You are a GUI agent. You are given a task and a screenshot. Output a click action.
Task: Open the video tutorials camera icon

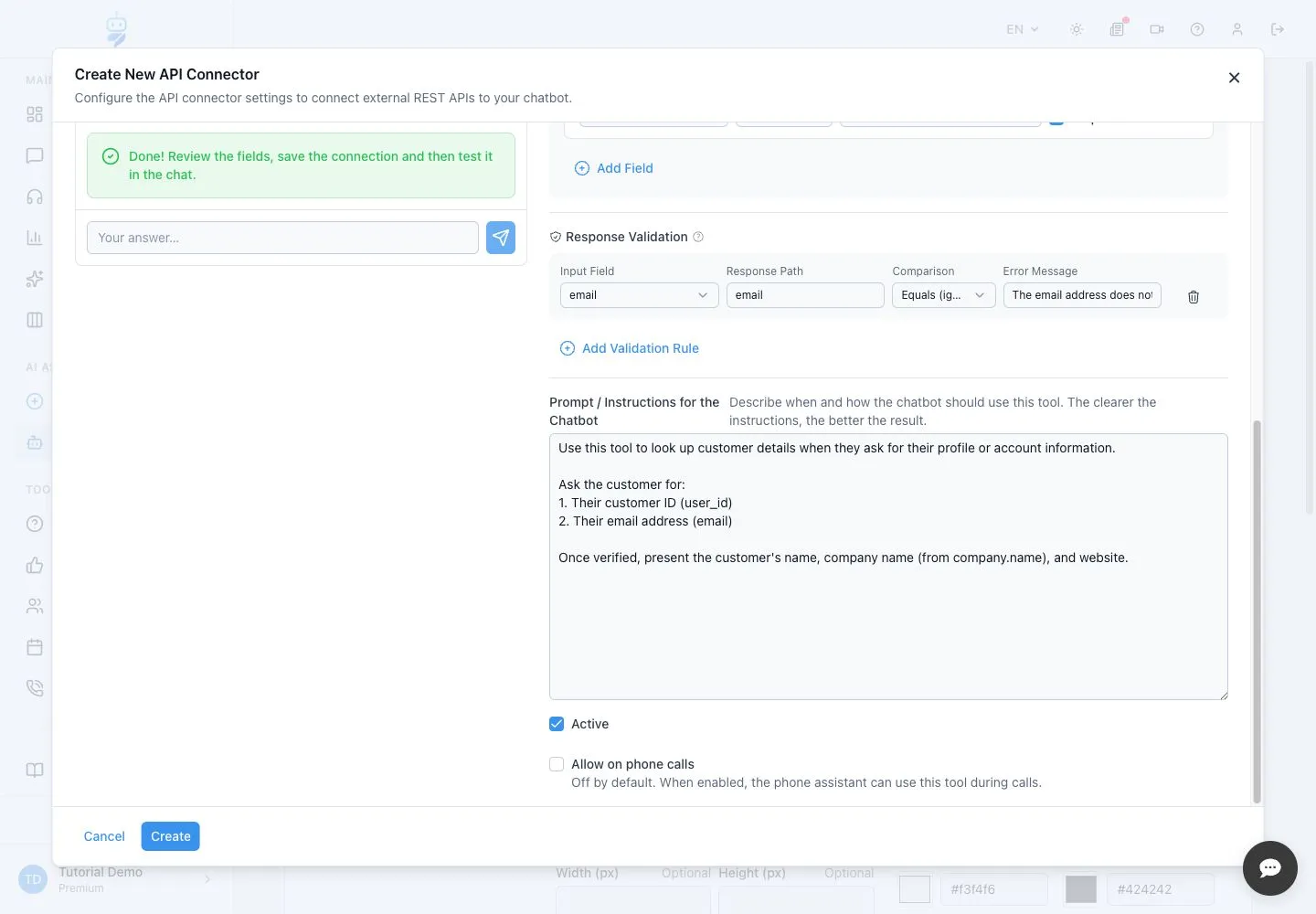tap(1157, 29)
